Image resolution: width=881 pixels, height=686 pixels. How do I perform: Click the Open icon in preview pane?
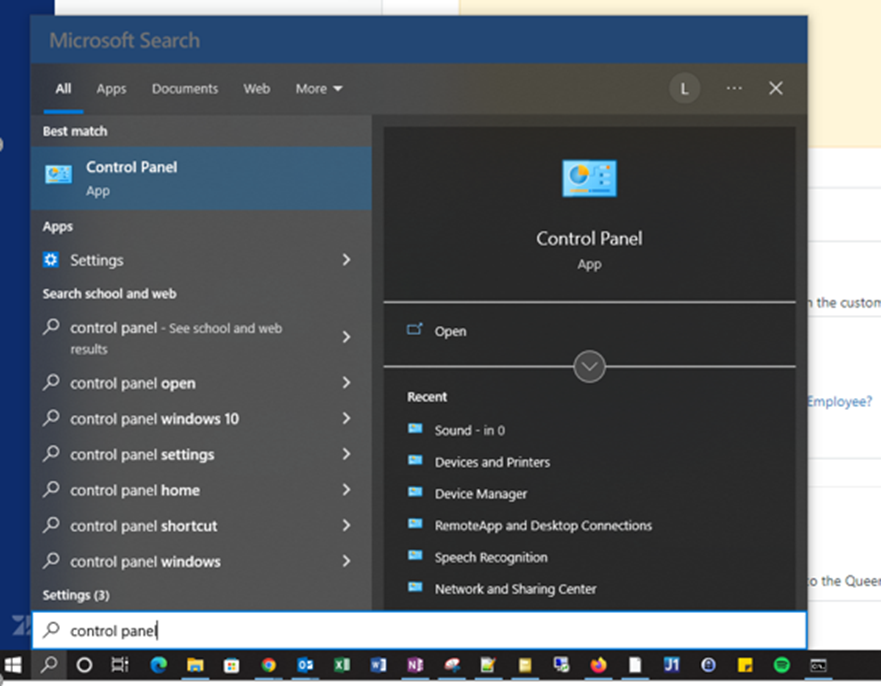tap(415, 330)
